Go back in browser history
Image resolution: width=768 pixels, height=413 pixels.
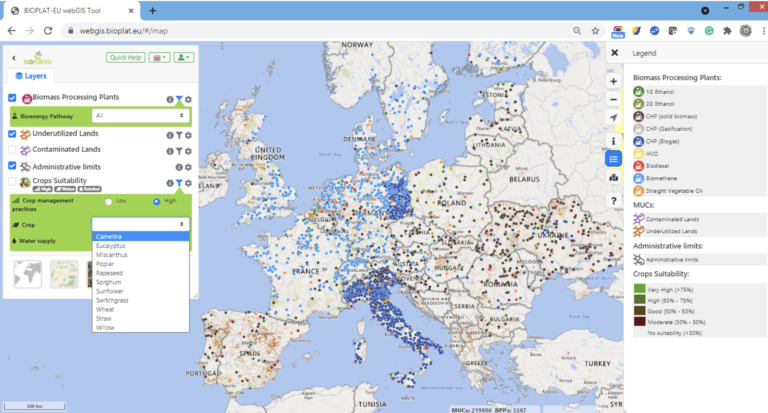click(x=12, y=31)
